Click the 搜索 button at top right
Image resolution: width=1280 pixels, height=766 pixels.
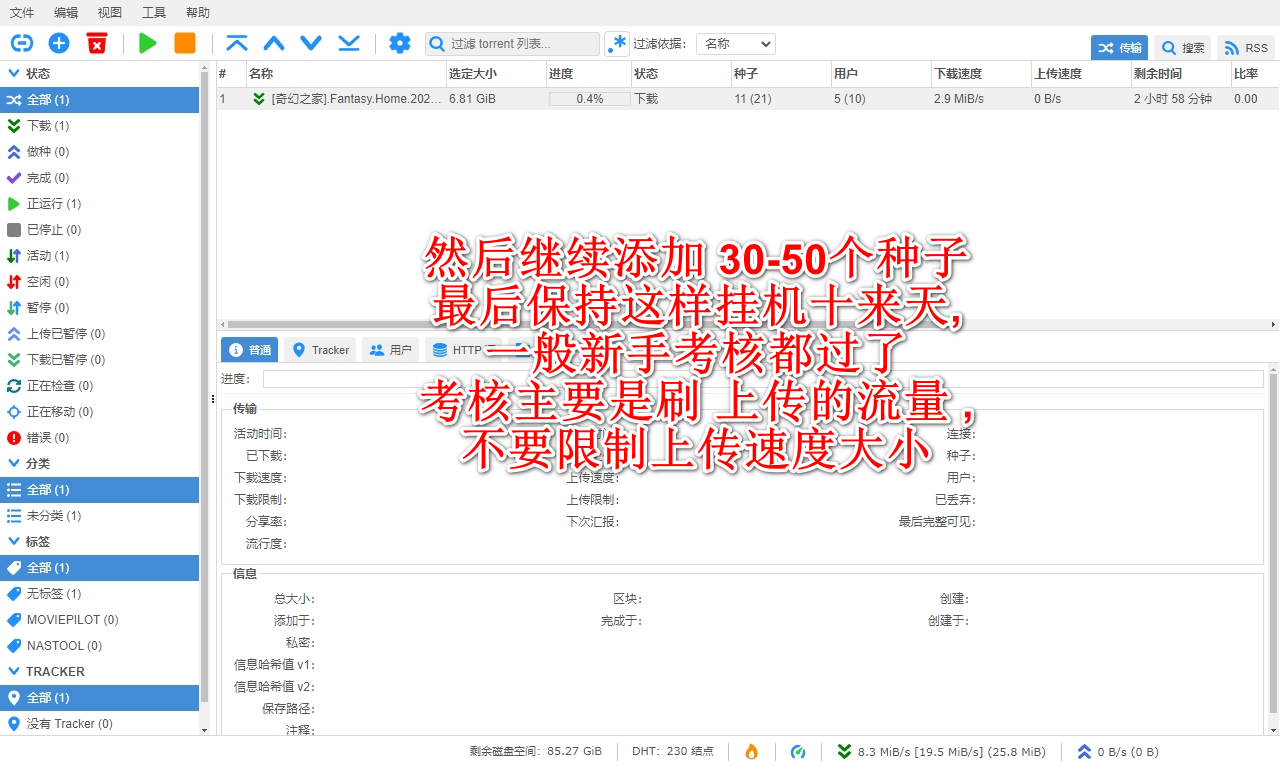1183,47
